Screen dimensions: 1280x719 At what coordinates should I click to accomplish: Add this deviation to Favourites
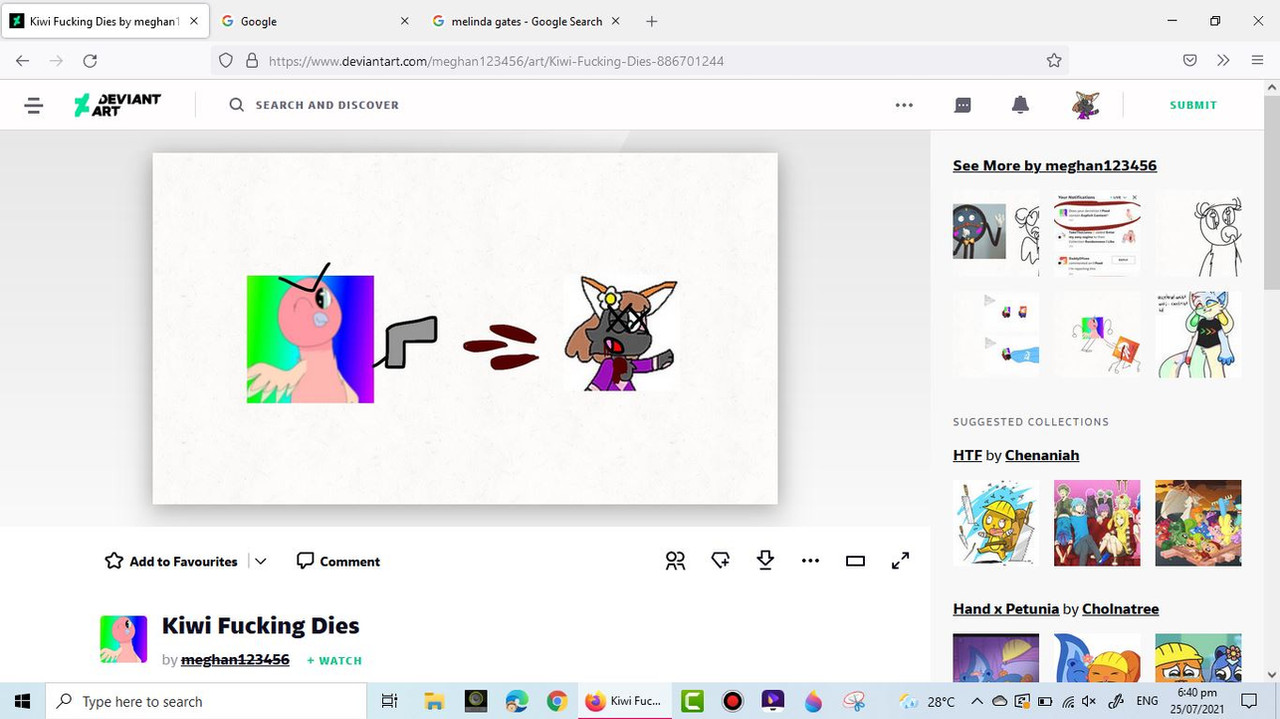(x=171, y=561)
